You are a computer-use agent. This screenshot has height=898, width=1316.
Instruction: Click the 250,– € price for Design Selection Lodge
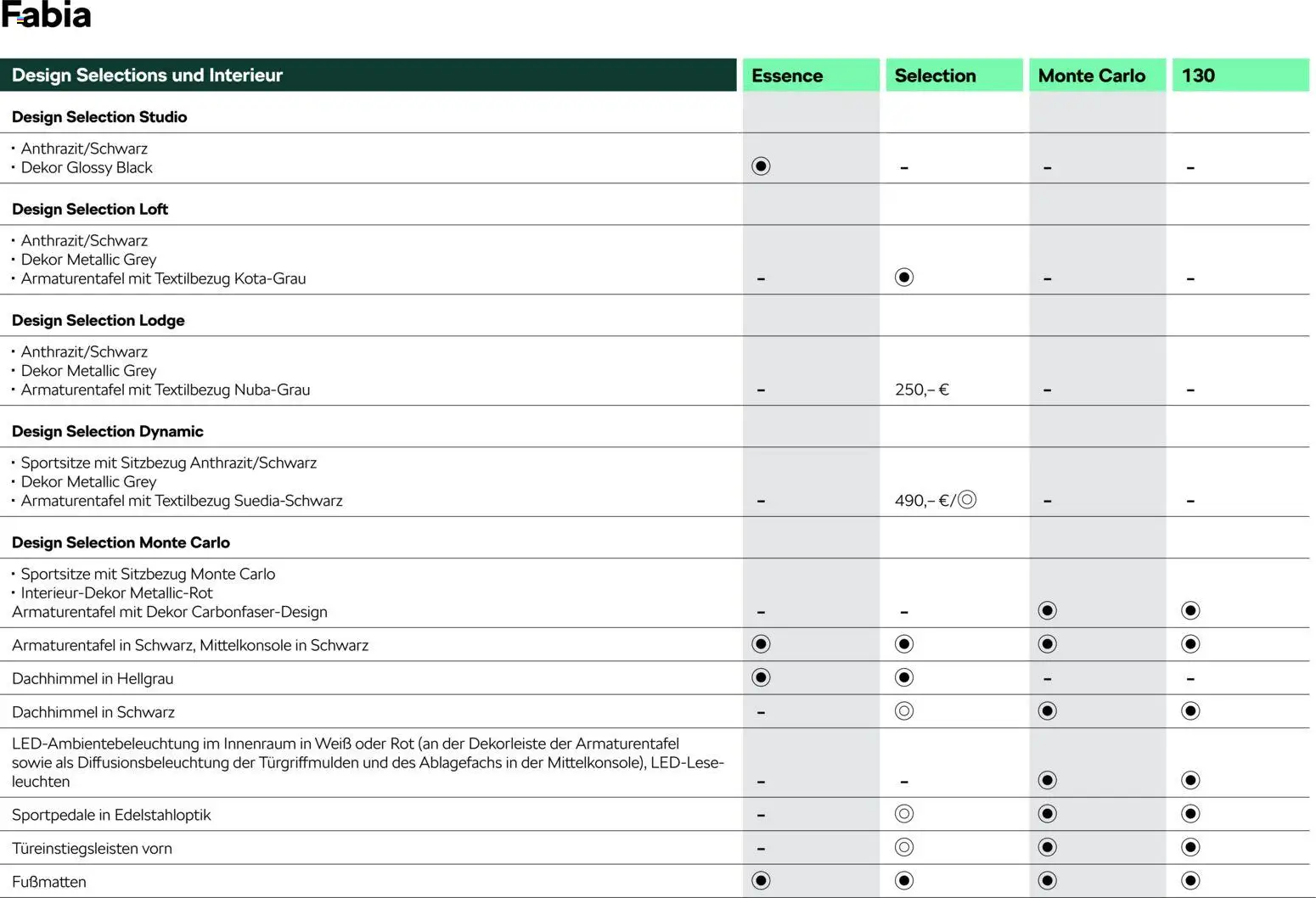point(921,390)
